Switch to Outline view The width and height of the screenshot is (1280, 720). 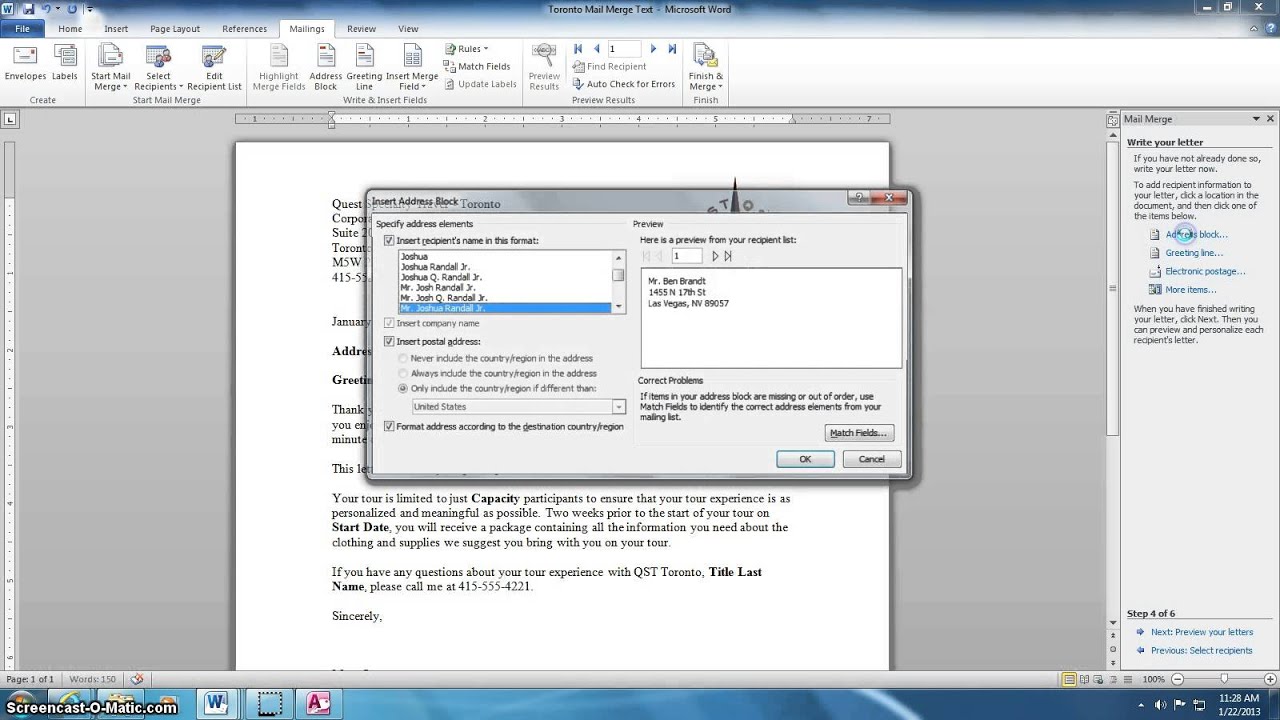[x=1113, y=679]
